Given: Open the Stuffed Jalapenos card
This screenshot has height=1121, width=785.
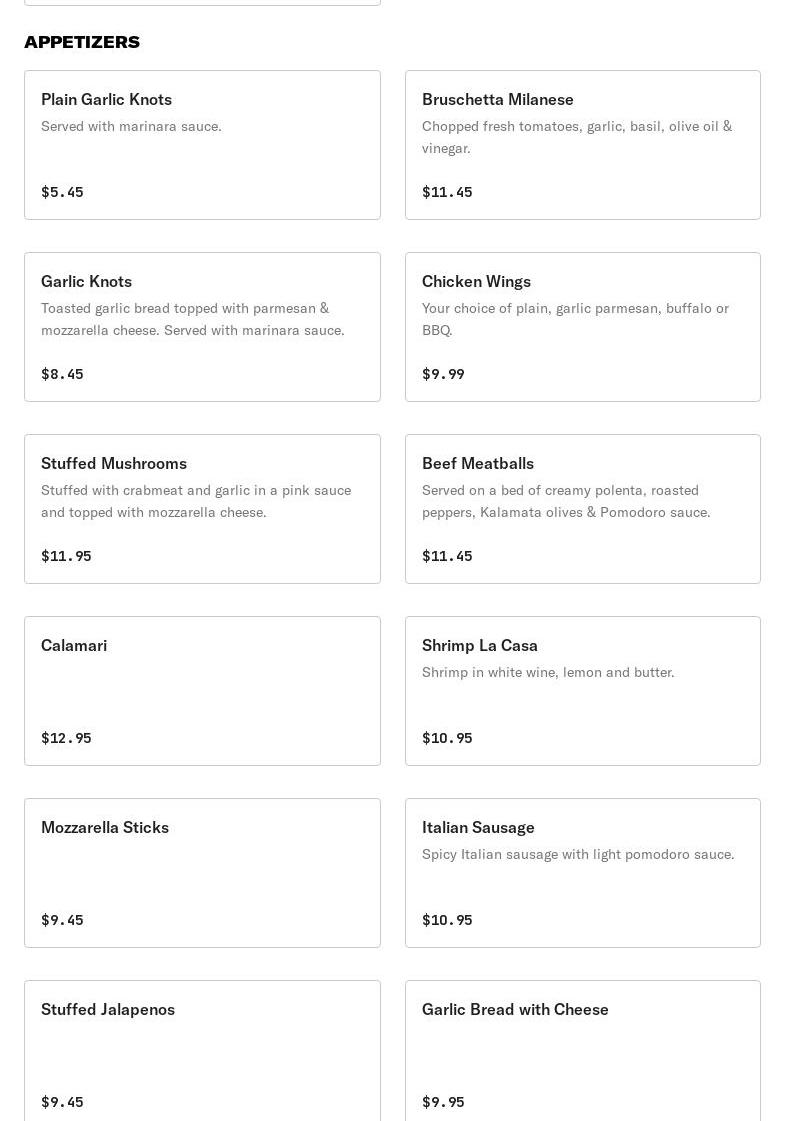Looking at the screenshot, I should coord(202,1050).
